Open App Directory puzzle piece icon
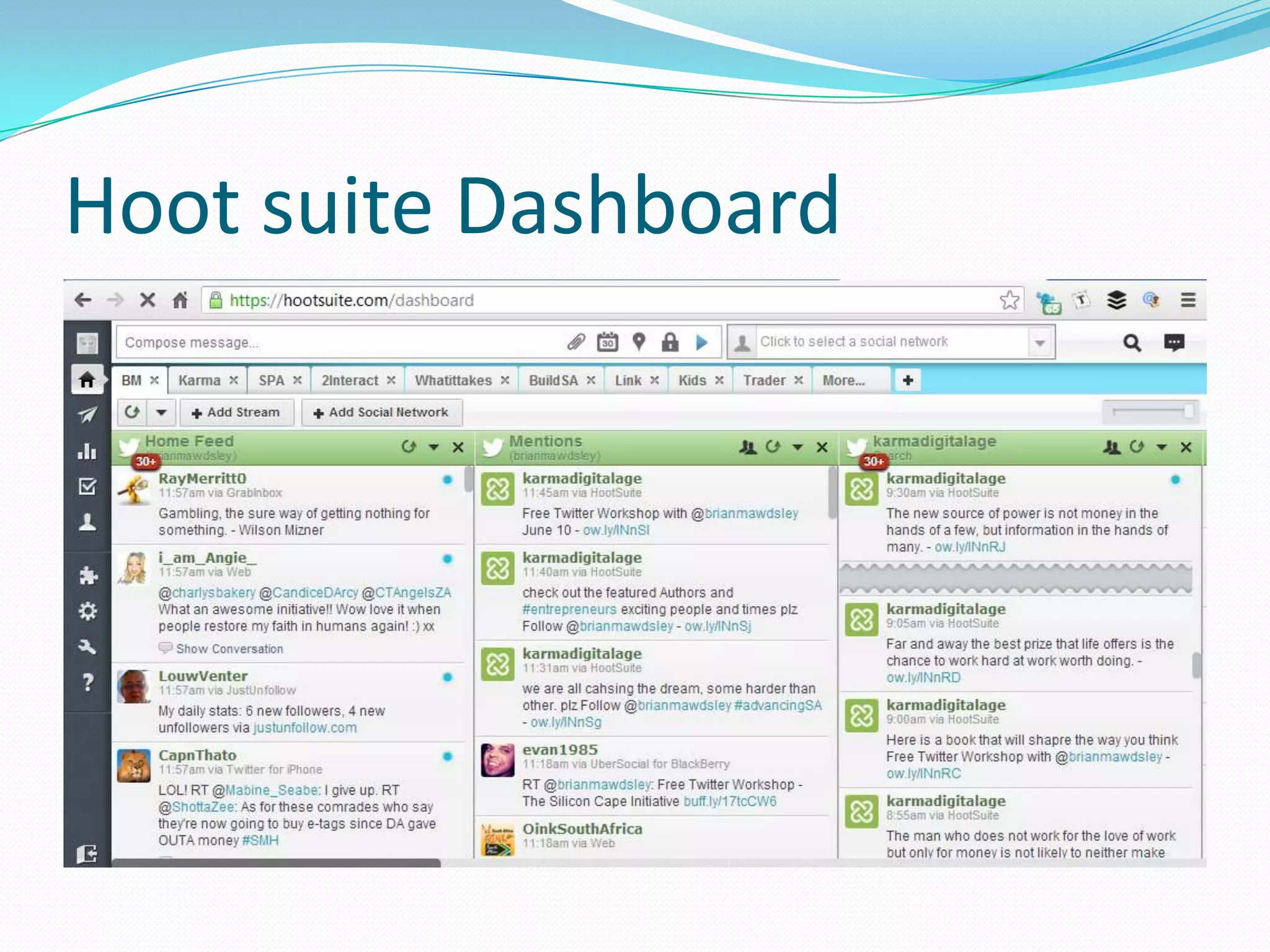This screenshot has height=952, width=1270. coord(88,576)
